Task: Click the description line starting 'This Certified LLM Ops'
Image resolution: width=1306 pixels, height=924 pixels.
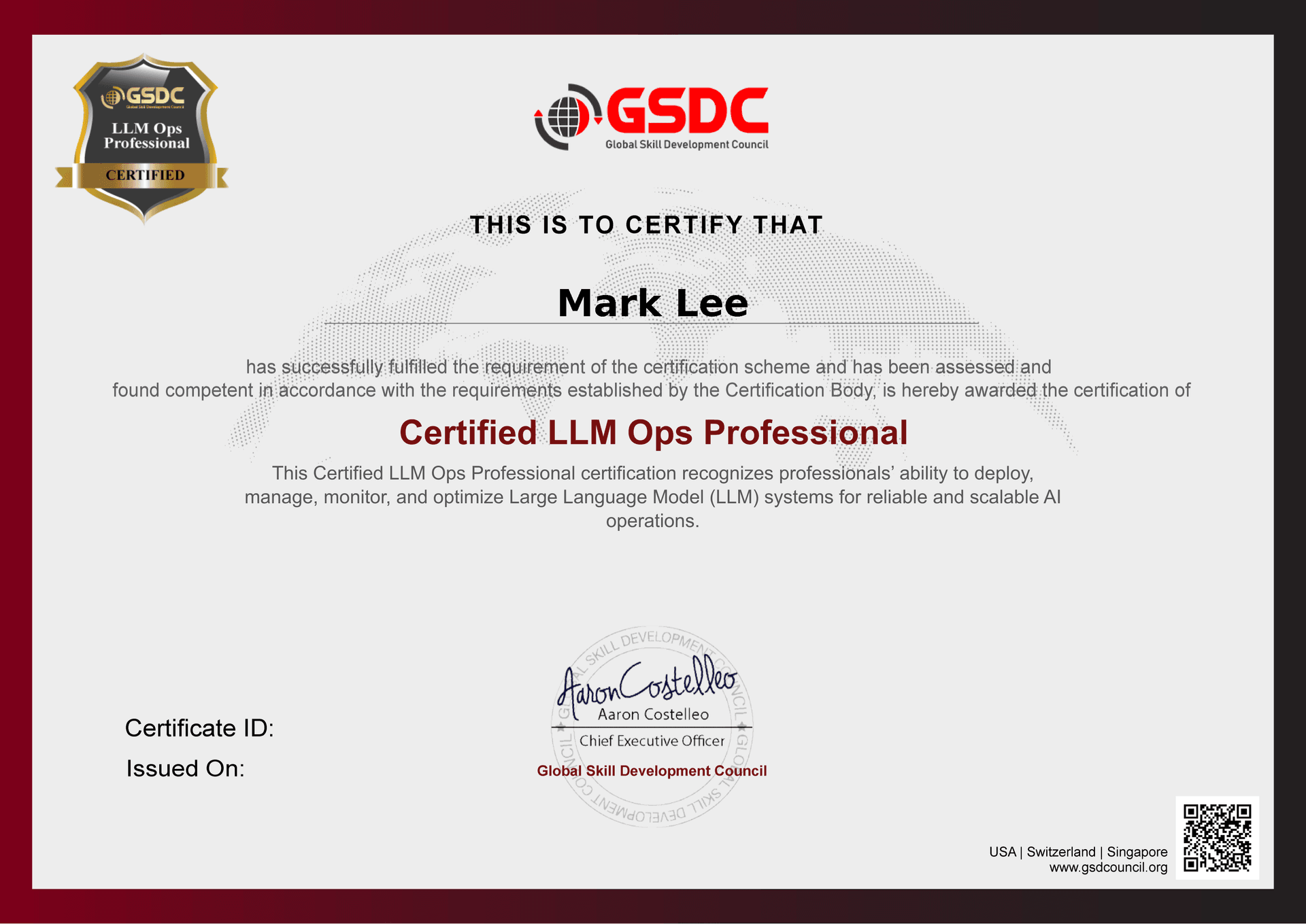Action: 653,473
